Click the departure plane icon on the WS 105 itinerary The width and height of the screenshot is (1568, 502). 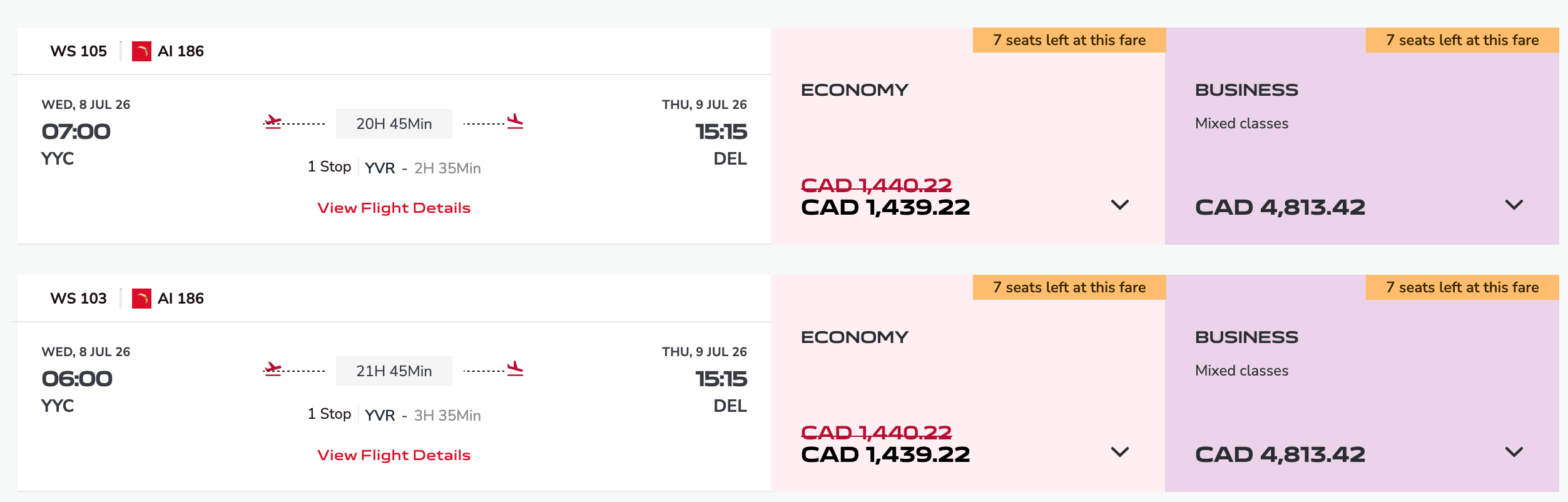click(x=272, y=123)
